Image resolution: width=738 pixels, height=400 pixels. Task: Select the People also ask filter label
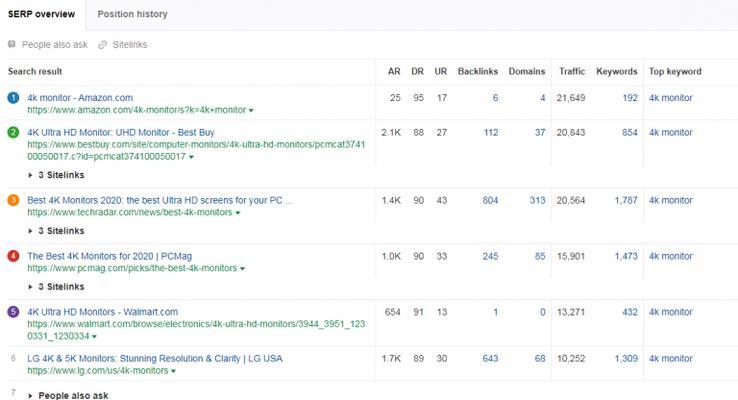coord(55,45)
